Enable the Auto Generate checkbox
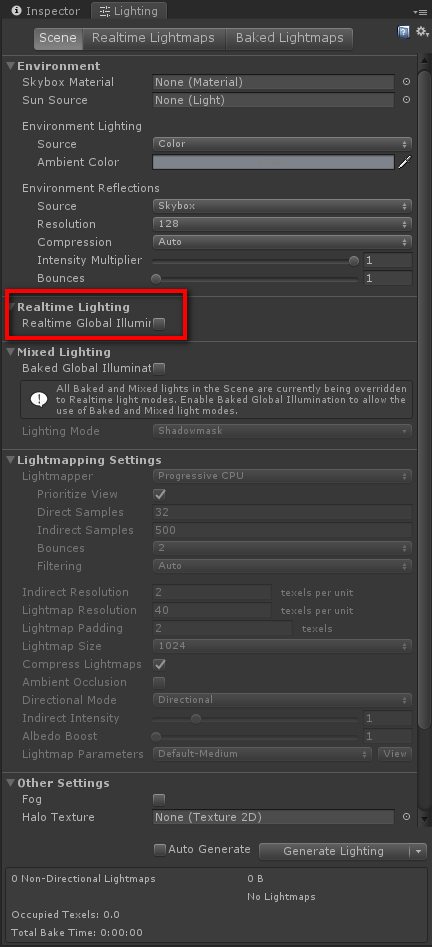Viewport: 432px width, 947px height. (160, 850)
